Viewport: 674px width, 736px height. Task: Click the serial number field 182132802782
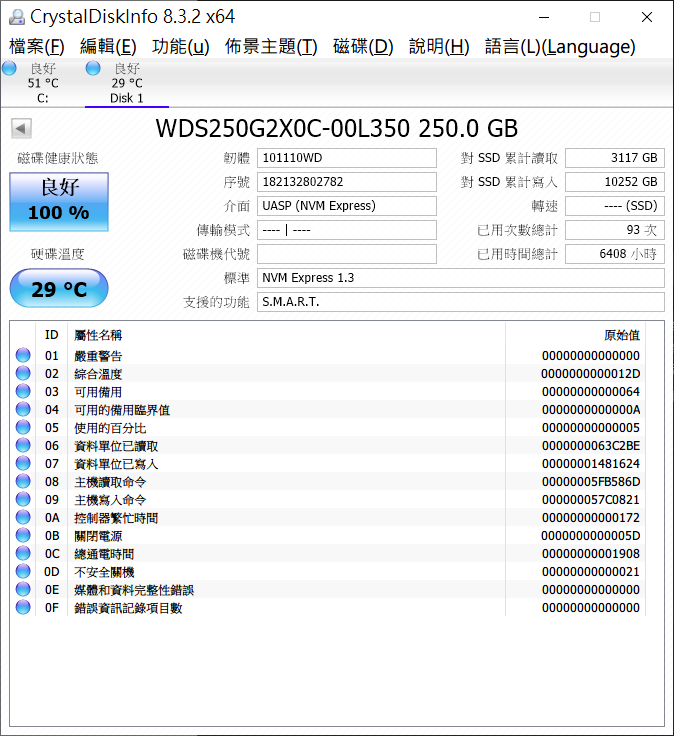[347, 182]
